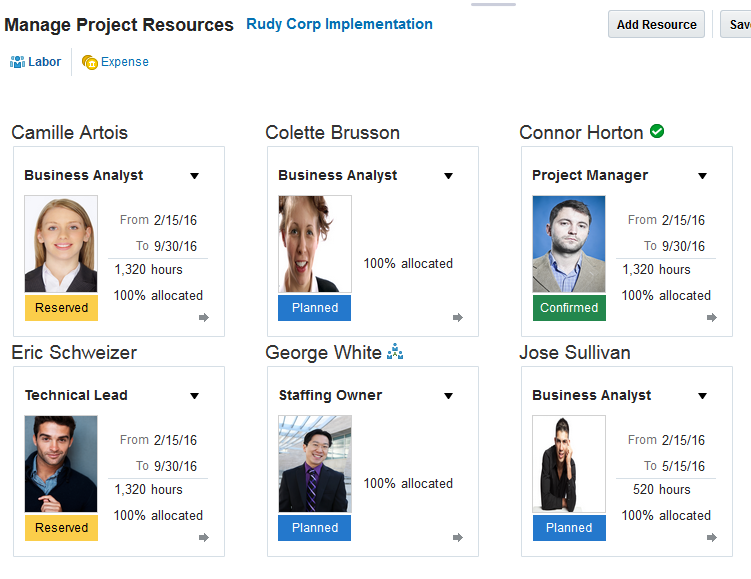Open Camille Artois Business Analyst dropdown
The image size is (751, 579).
194,176
